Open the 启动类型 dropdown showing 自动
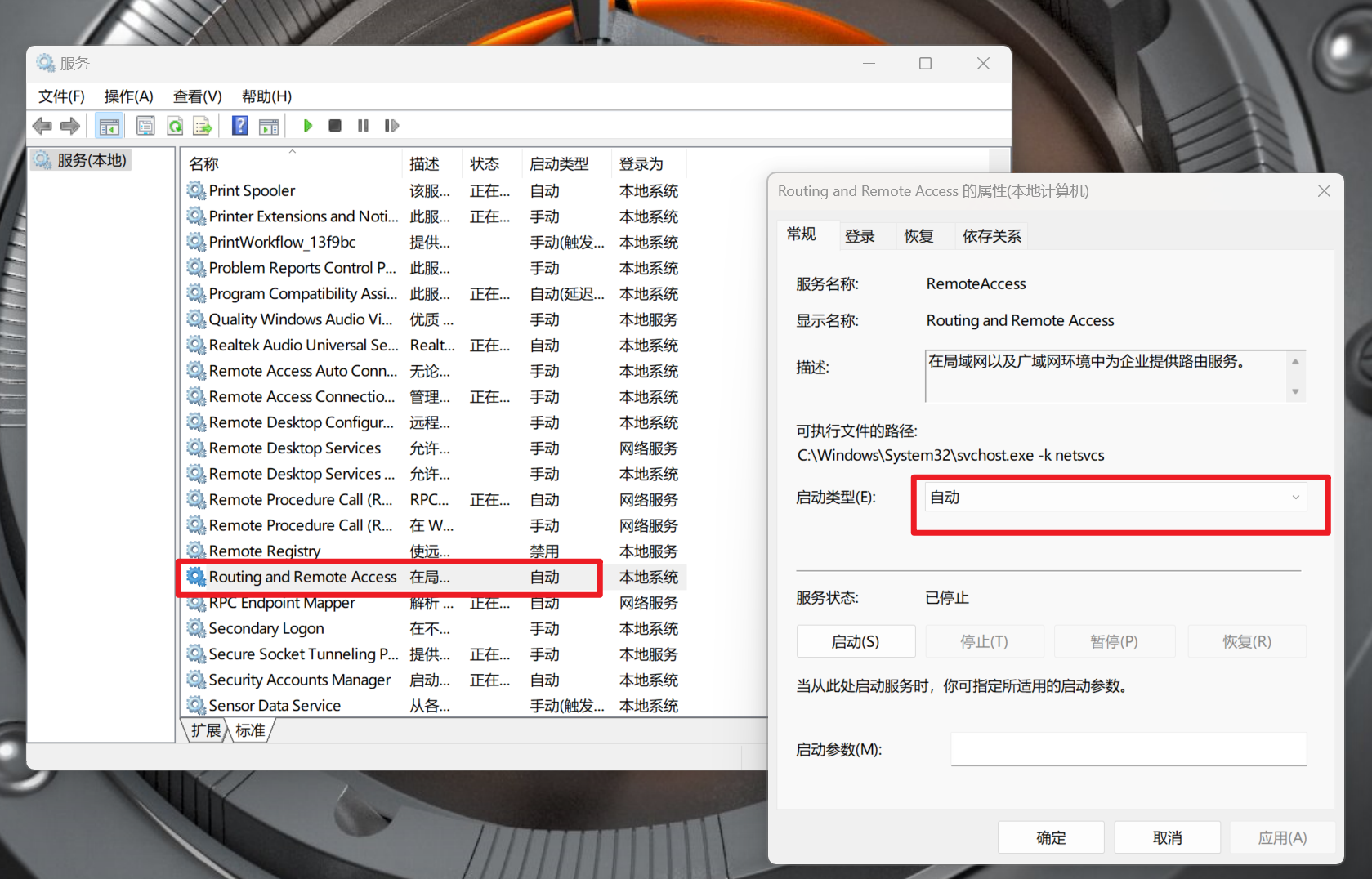The height and width of the screenshot is (879, 1372). [x=1116, y=498]
